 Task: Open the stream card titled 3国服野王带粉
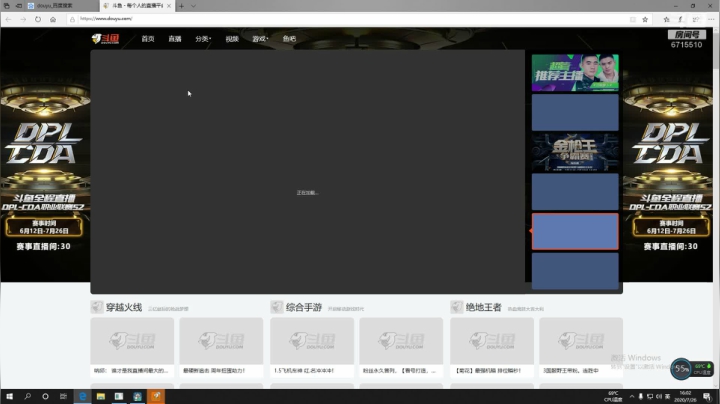pos(581,348)
